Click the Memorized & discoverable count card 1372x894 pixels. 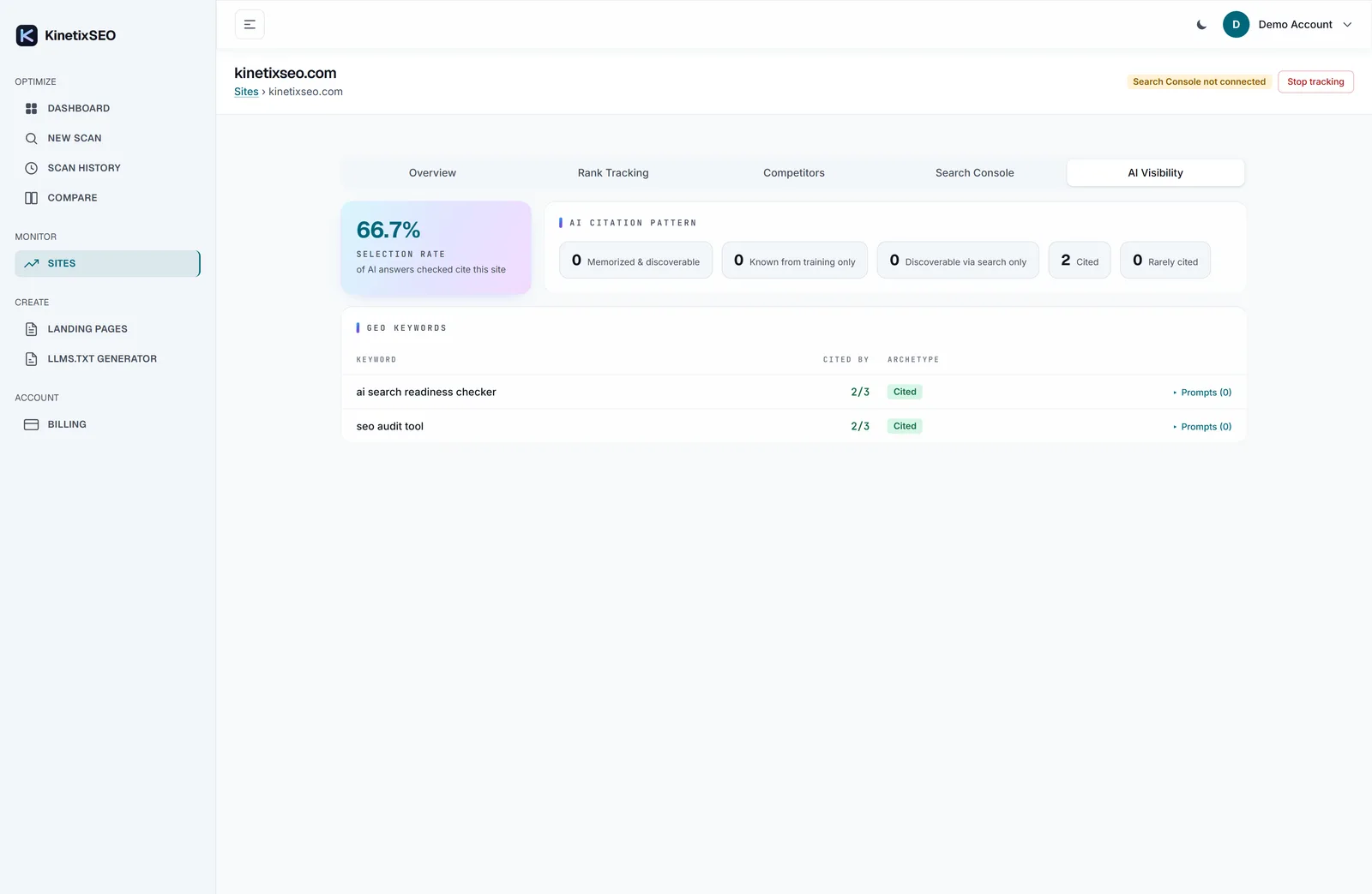point(635,261)
